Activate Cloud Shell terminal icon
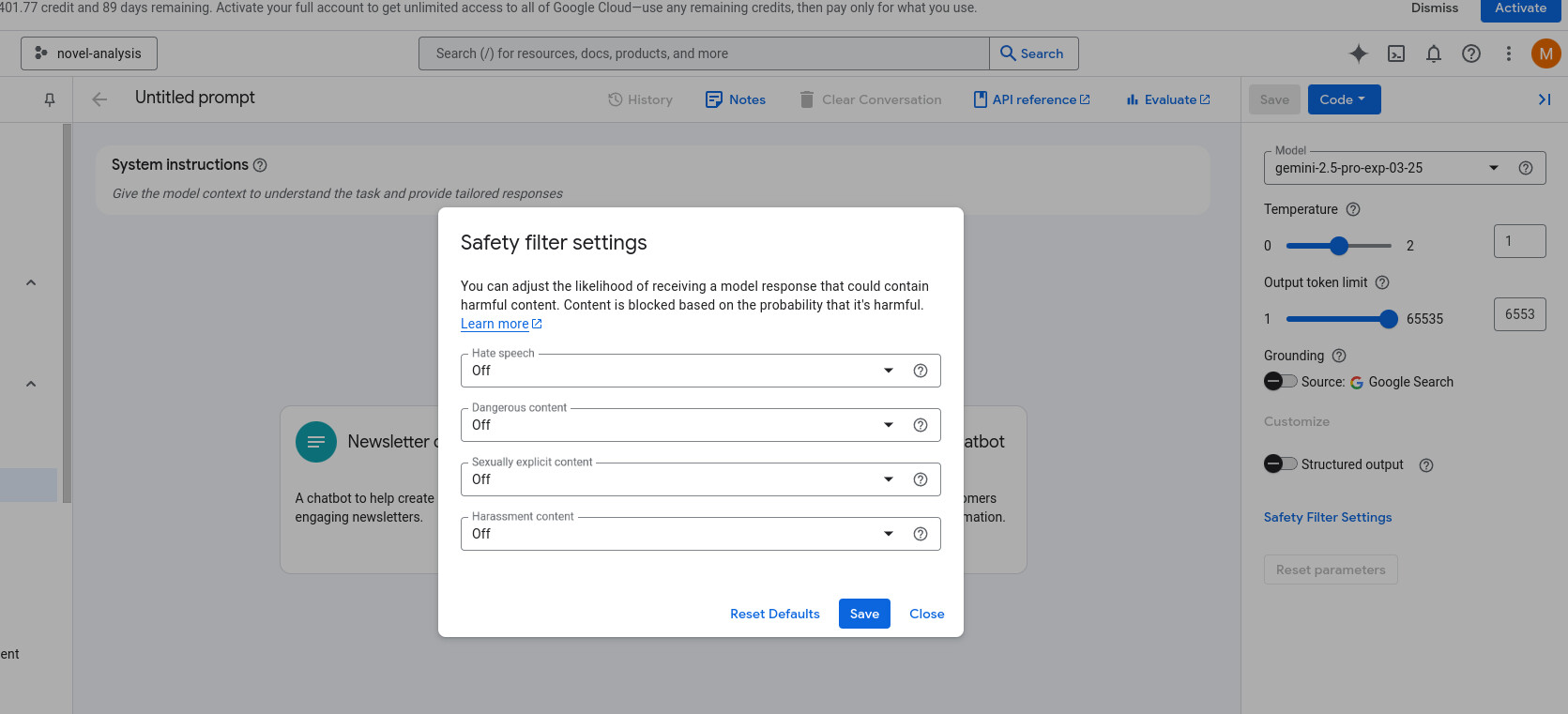1568x714 pixels. [1396, 53]
